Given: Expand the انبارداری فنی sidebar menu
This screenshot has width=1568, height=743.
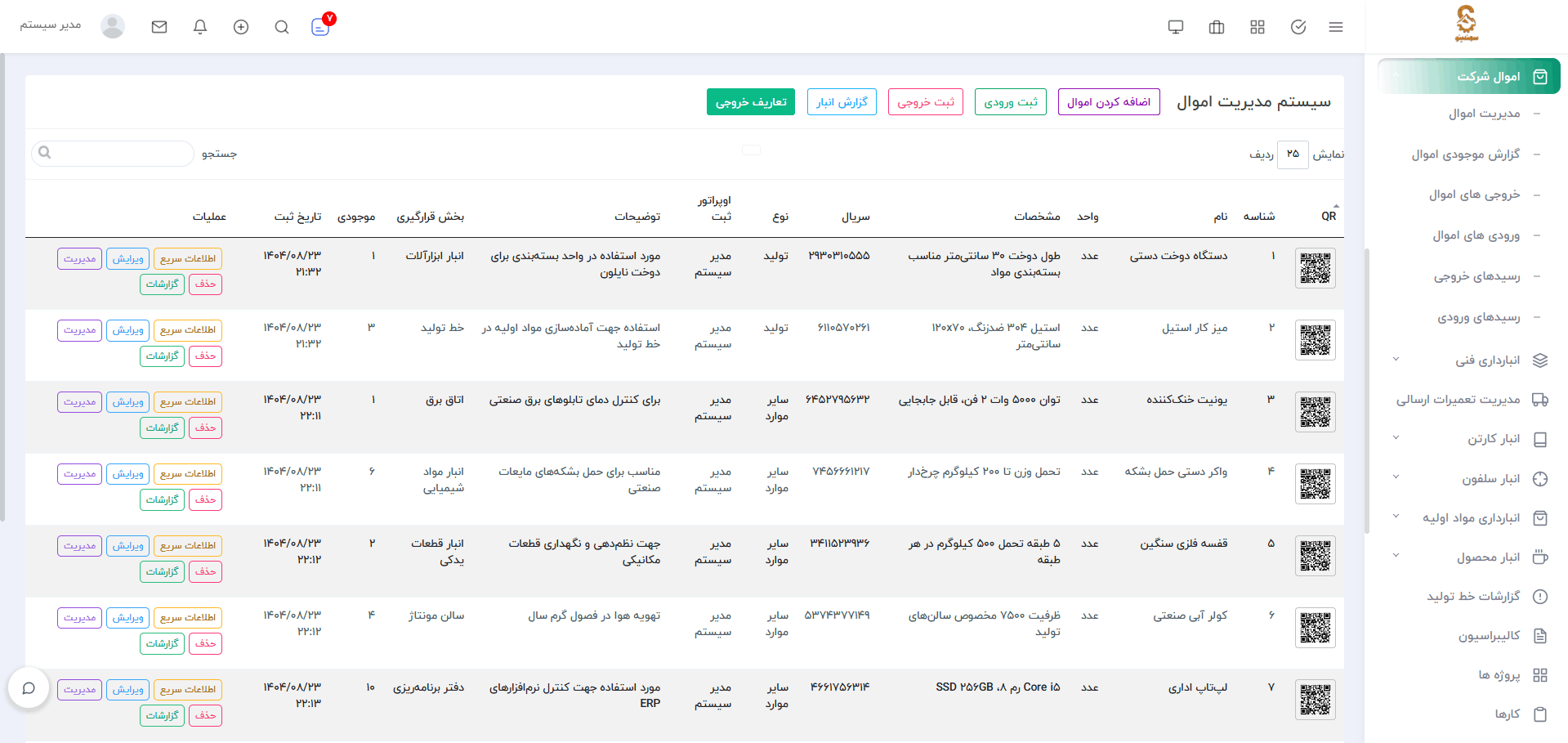Looking at the screenshot, I should coord(1471,360).
